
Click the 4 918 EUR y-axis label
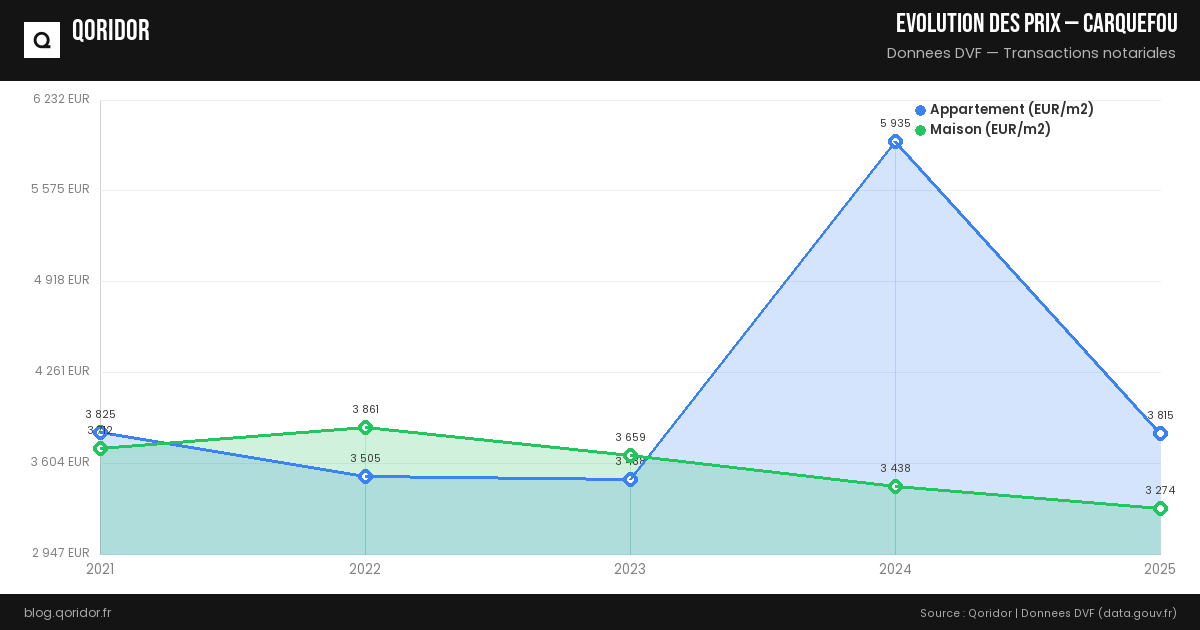click(62, 280)
